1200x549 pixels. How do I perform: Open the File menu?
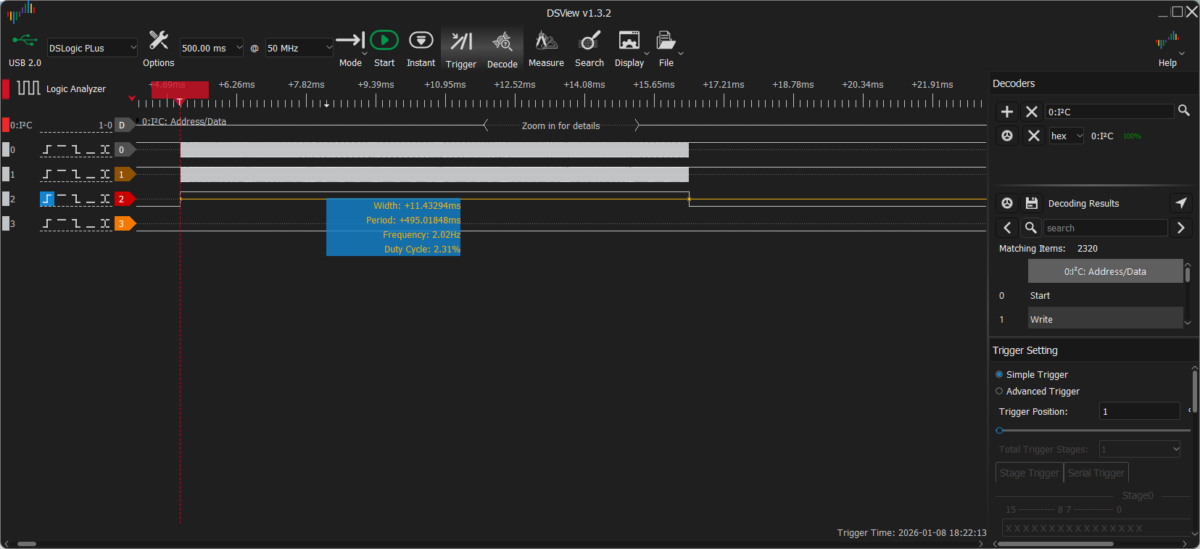point(665,46)
